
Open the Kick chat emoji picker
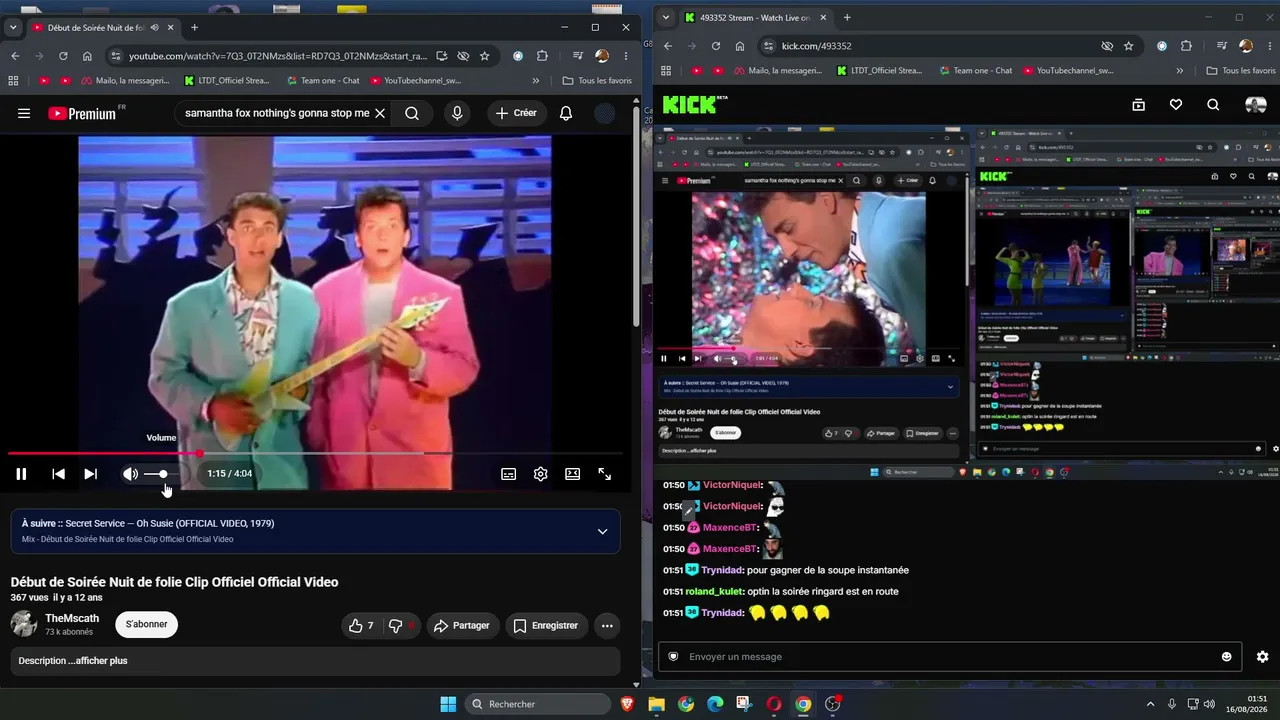point(1227,657)
